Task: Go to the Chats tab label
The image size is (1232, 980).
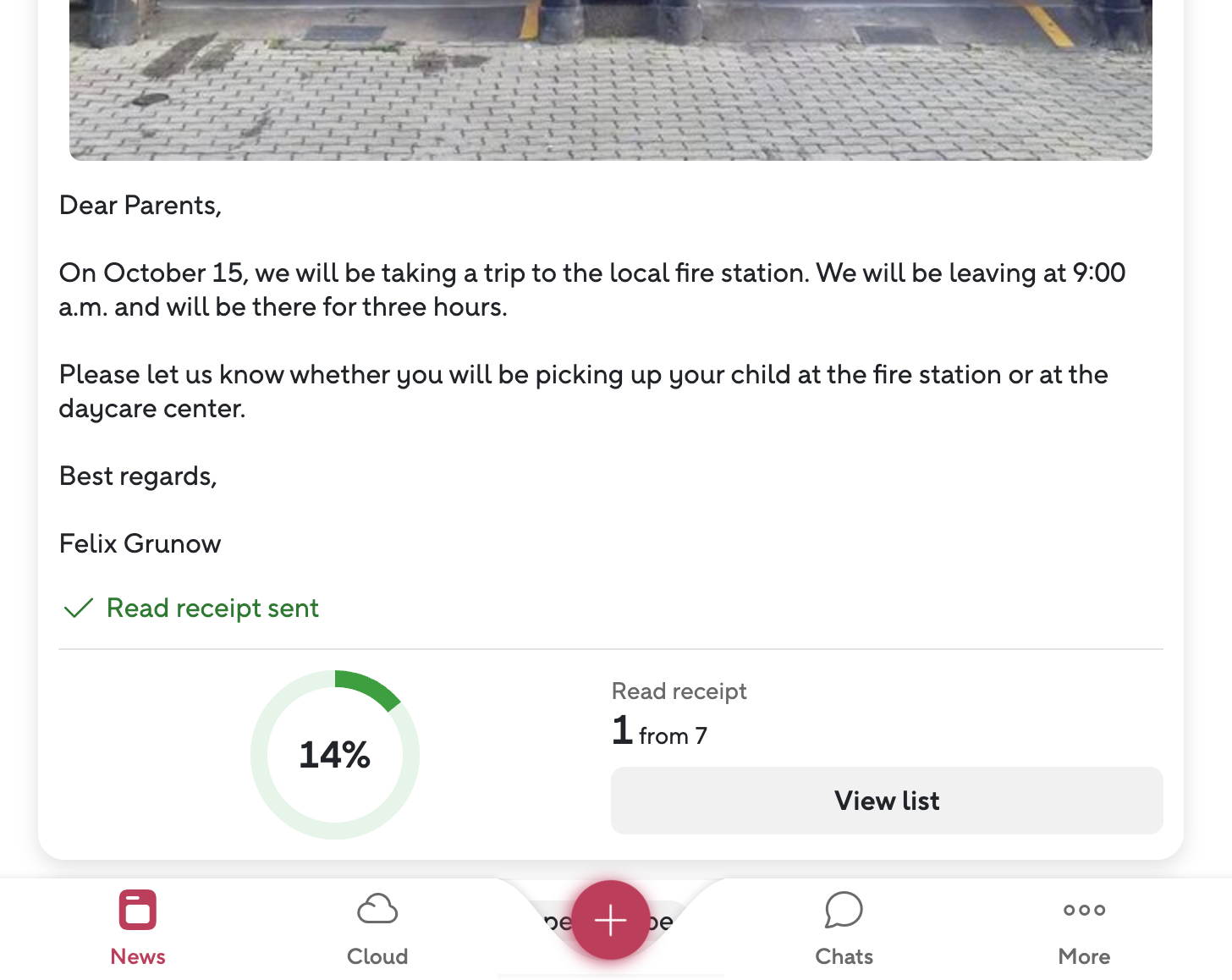Action: tap(844, 956)
